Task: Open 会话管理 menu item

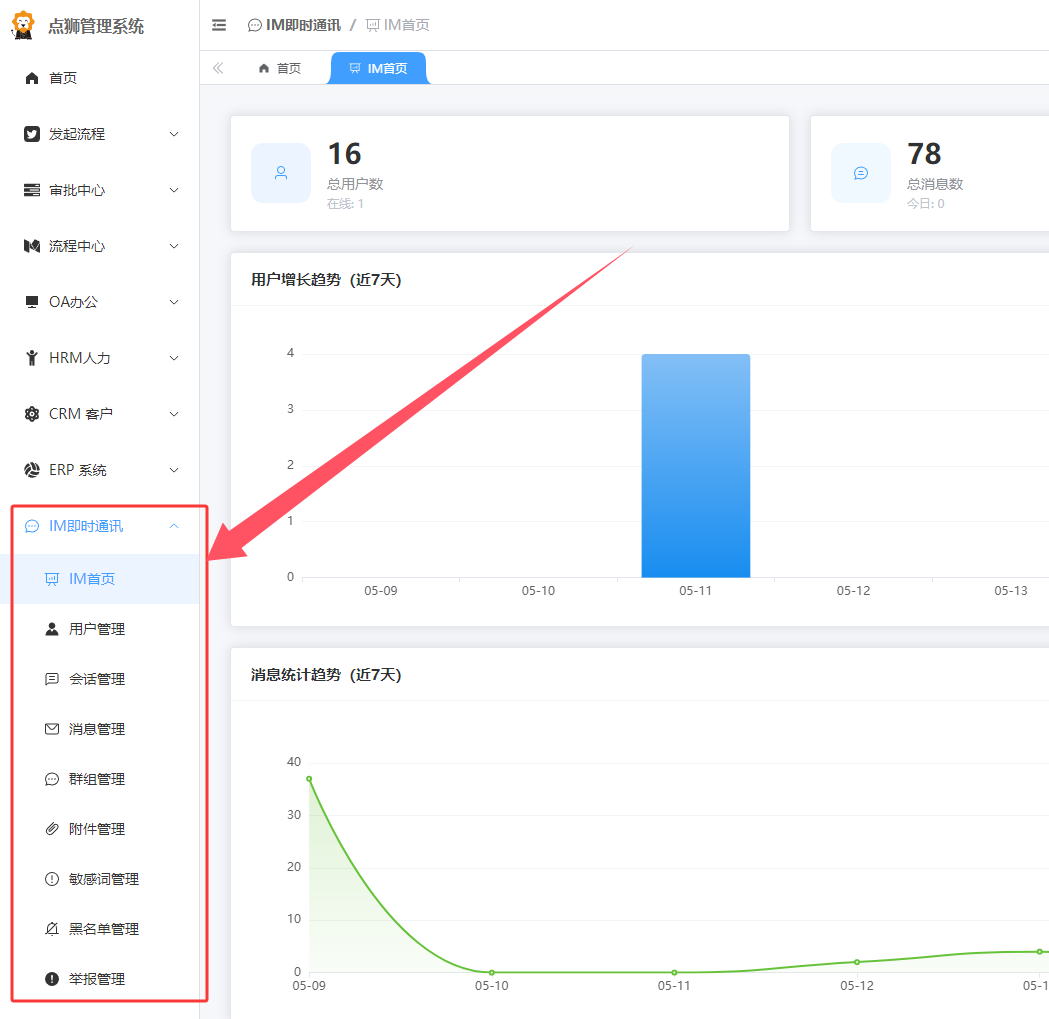Action: 100,679
